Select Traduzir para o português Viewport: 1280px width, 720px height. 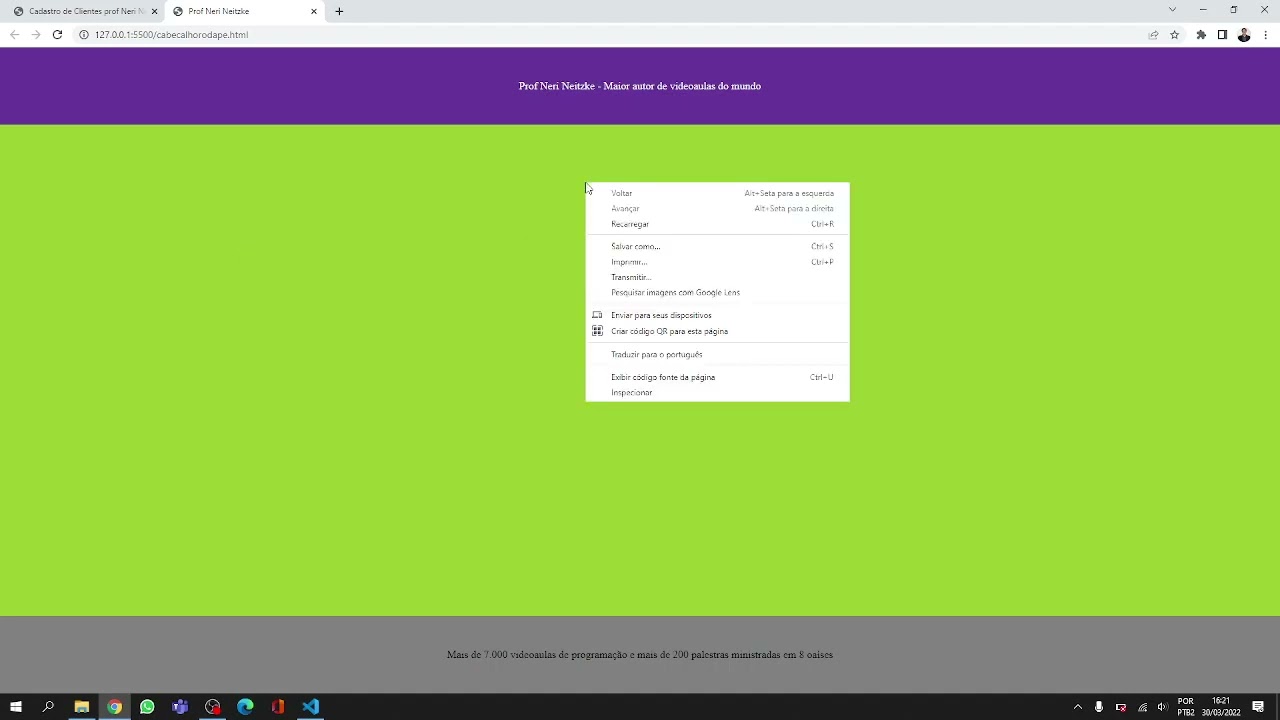point(717,354)
